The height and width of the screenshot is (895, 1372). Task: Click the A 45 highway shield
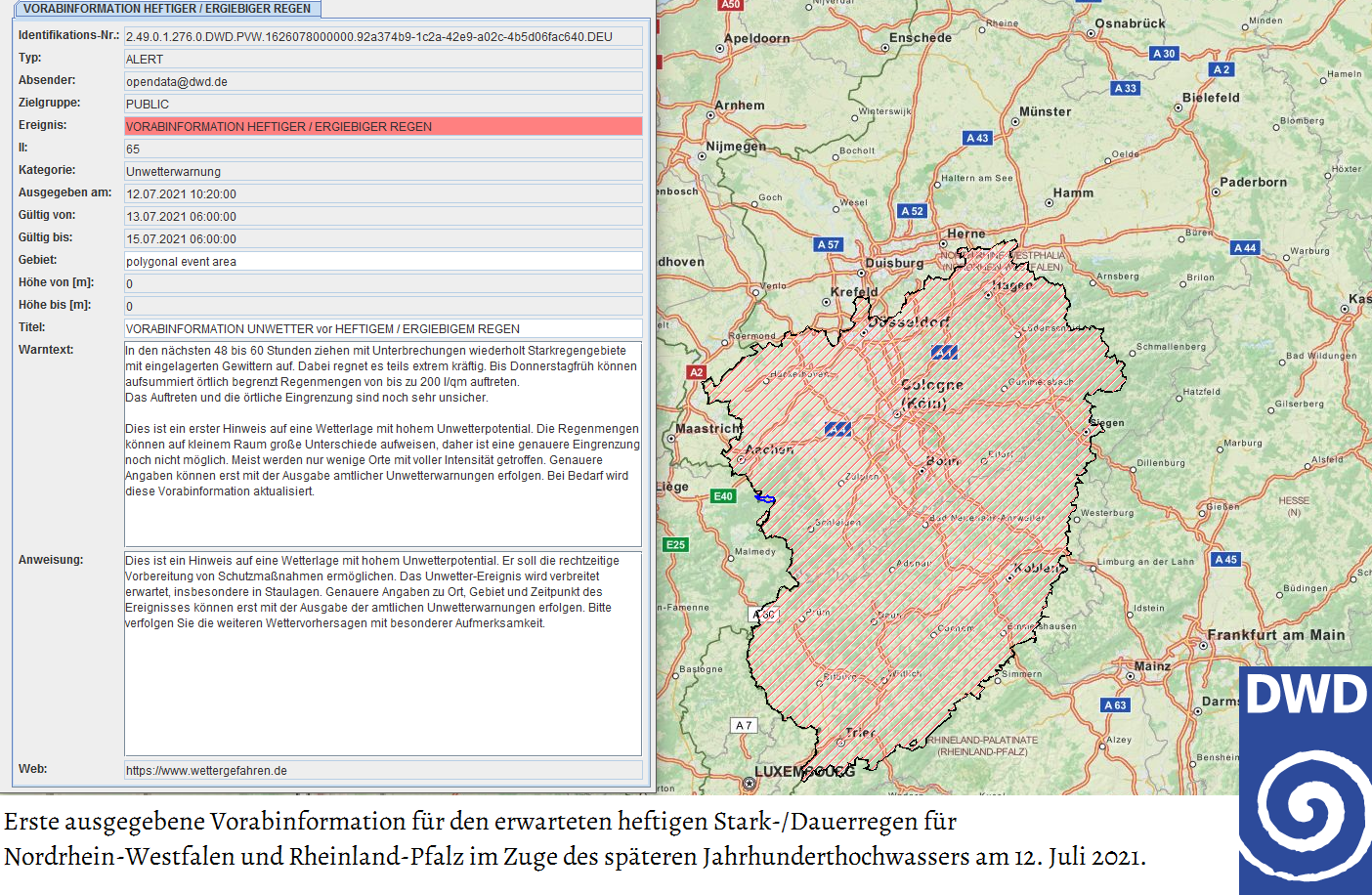(1225, 560)
